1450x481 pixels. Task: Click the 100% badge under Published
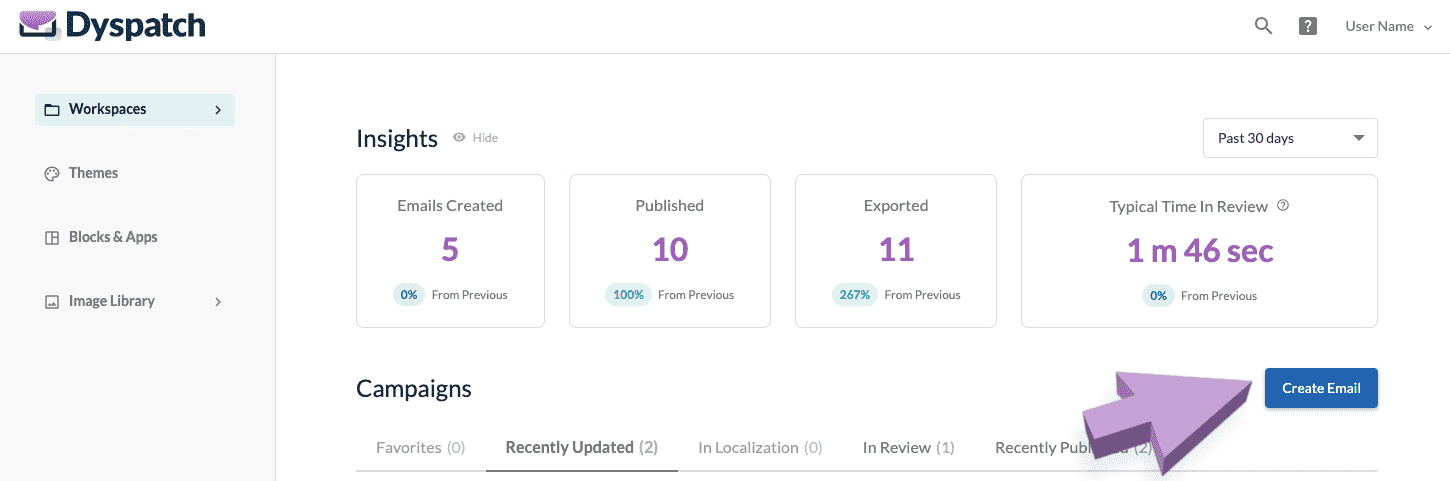coord(628,295)
